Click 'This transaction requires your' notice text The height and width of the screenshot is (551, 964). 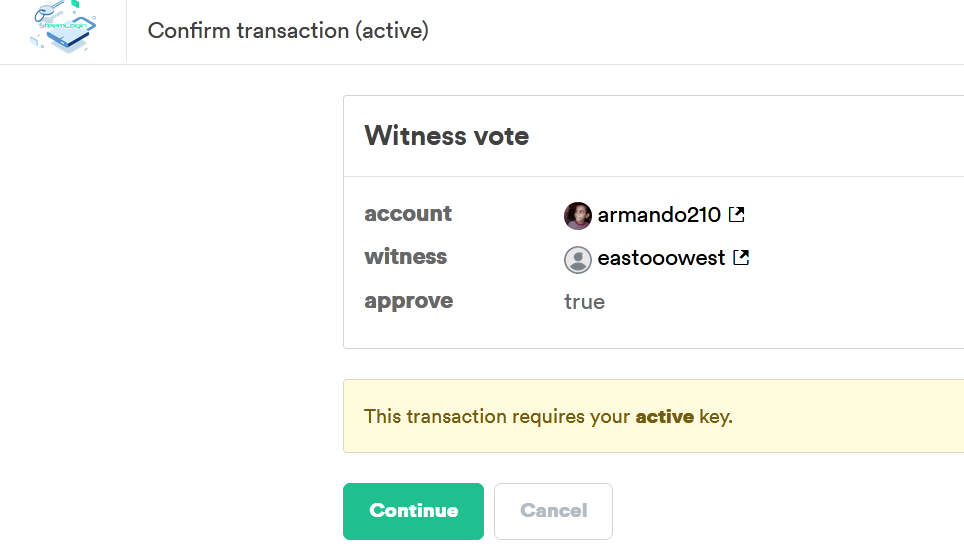497,416
